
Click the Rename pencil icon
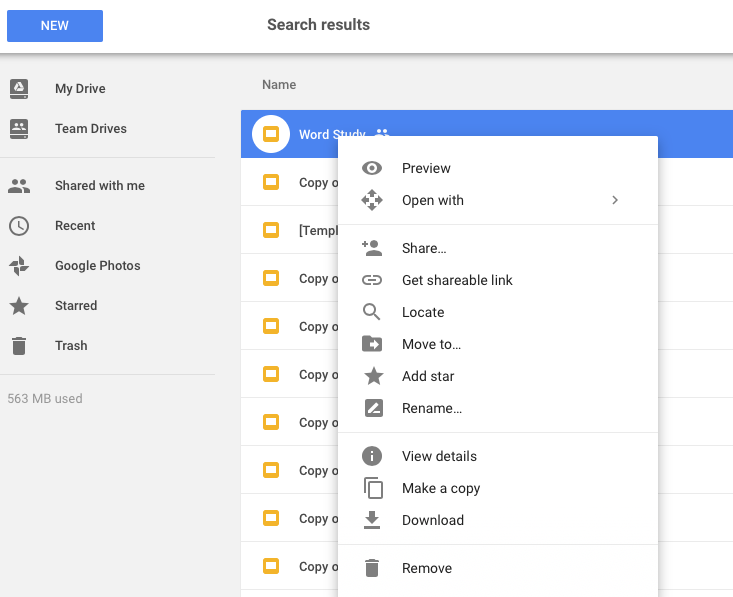(x=372, y=408)
